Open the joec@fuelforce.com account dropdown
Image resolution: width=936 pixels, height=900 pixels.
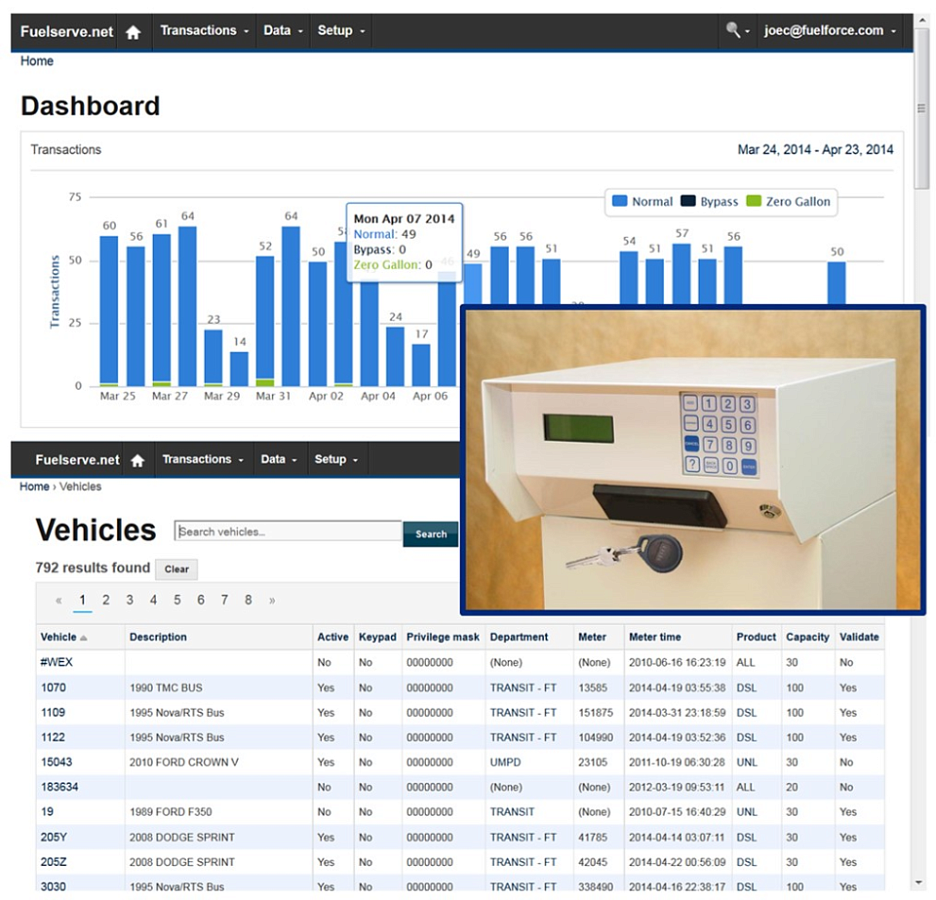coord(830,30)
